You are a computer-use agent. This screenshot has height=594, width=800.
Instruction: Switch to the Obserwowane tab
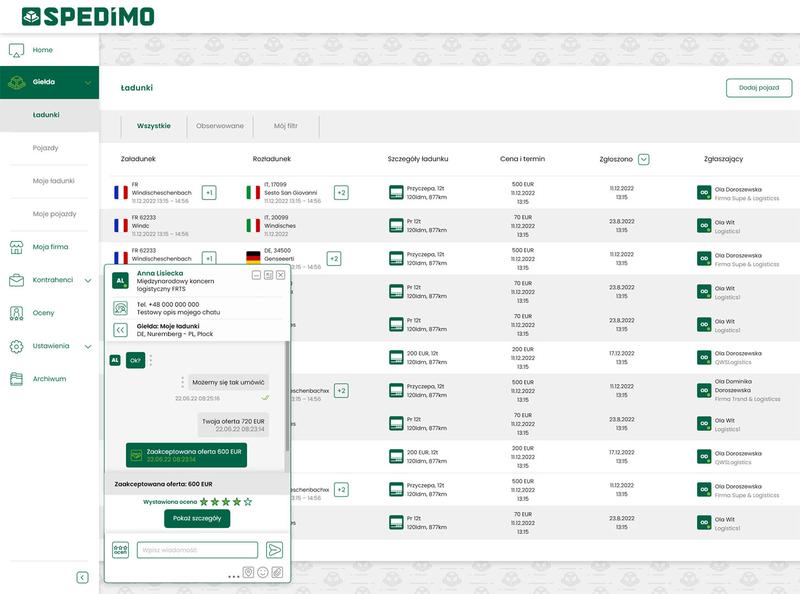220,126
